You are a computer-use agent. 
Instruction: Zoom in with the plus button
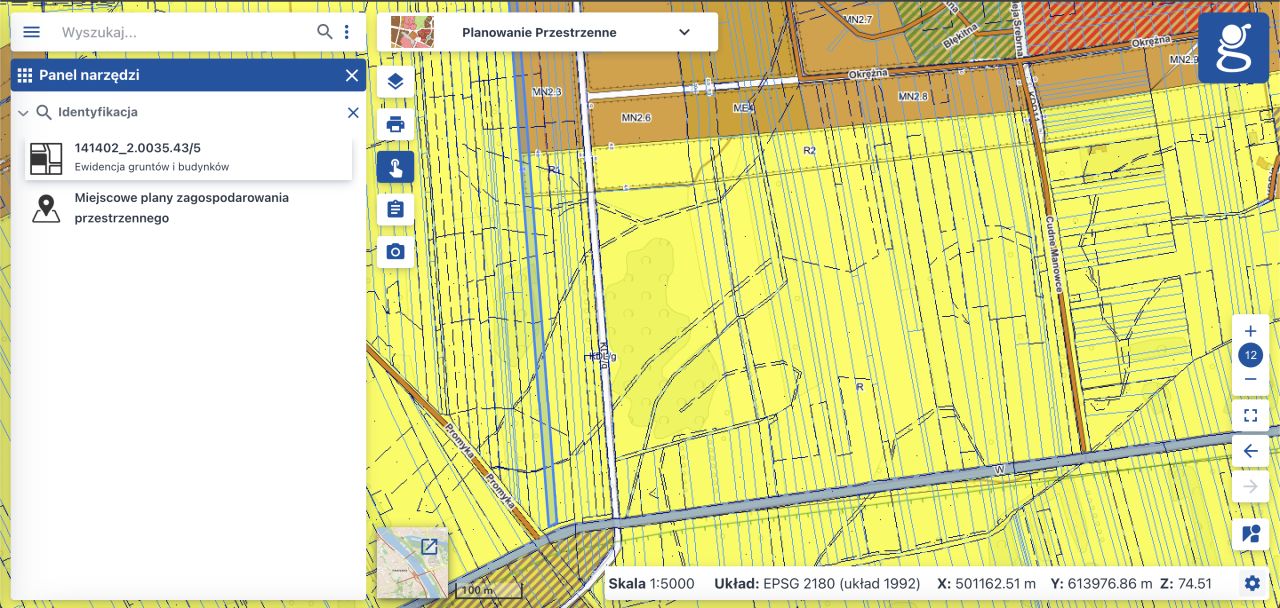click(1250, 331)
